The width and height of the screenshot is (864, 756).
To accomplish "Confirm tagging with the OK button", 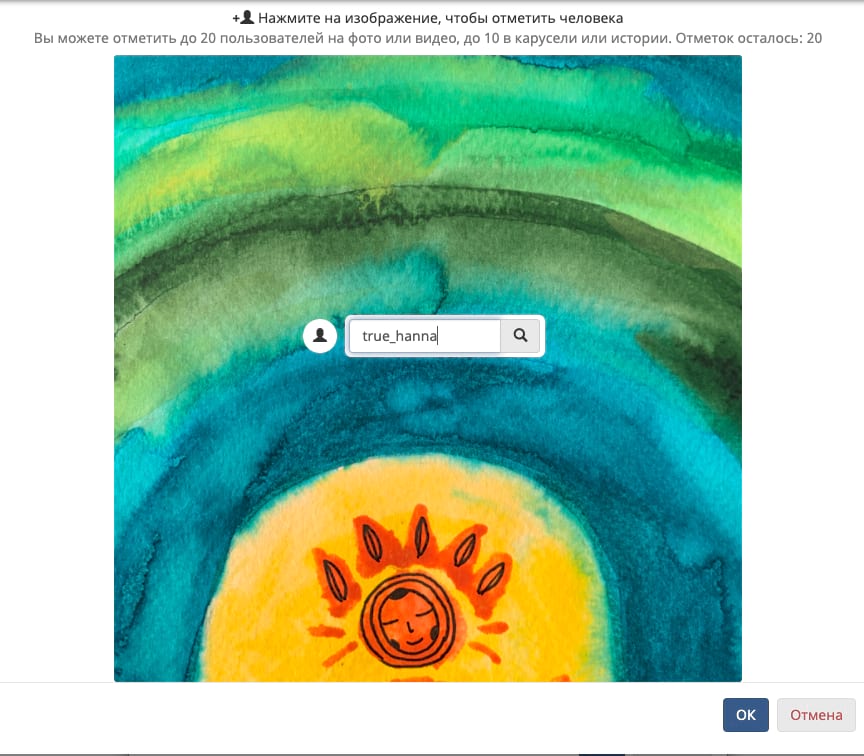I will click(x=746, y=715).
